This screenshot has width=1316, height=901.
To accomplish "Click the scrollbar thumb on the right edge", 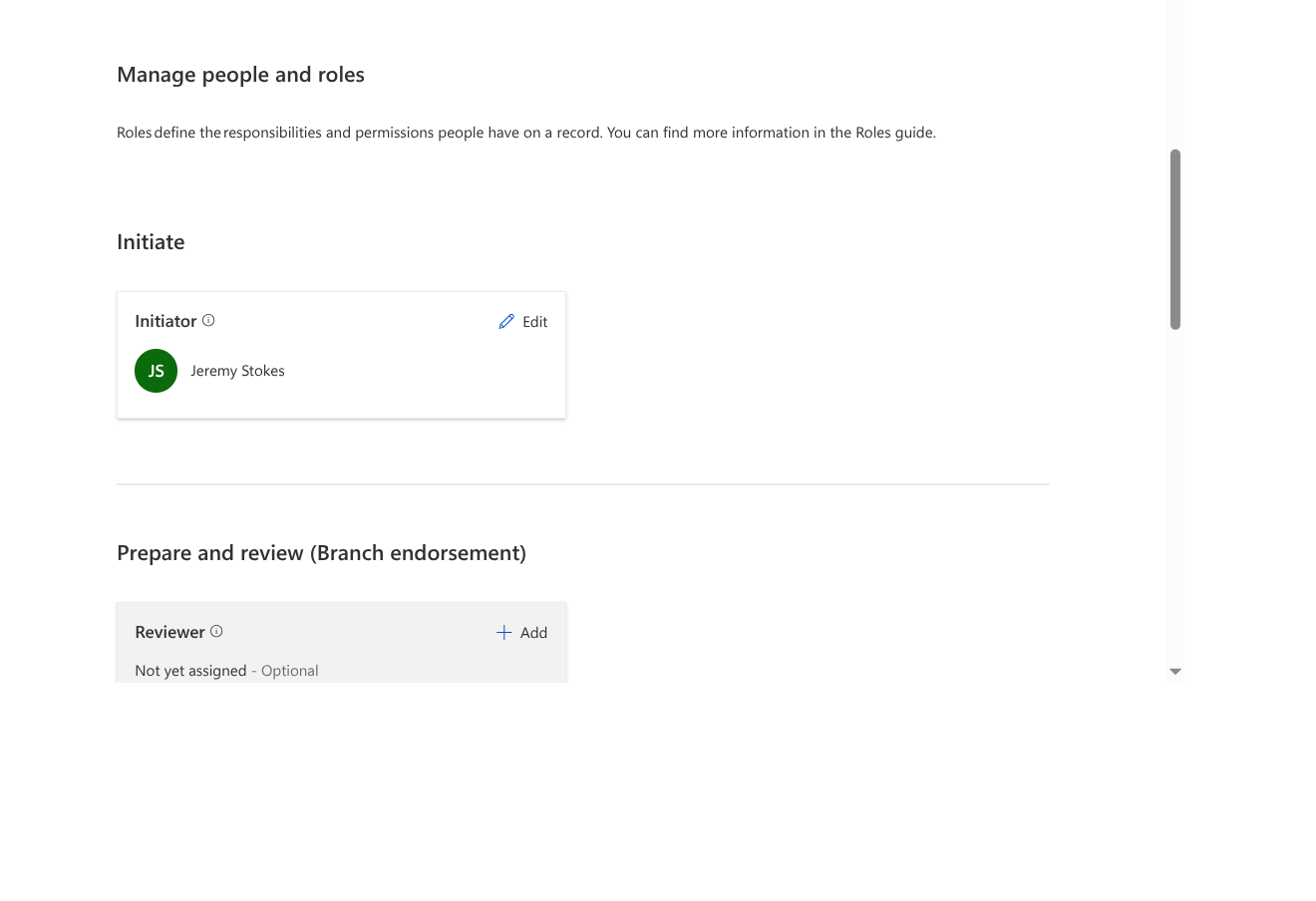I will pos(1175,239).
